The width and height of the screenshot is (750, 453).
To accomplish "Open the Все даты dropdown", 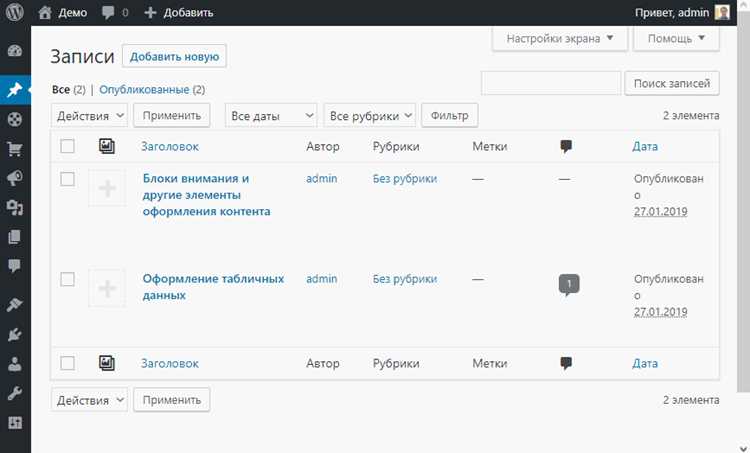I will [x=271, y=116].
